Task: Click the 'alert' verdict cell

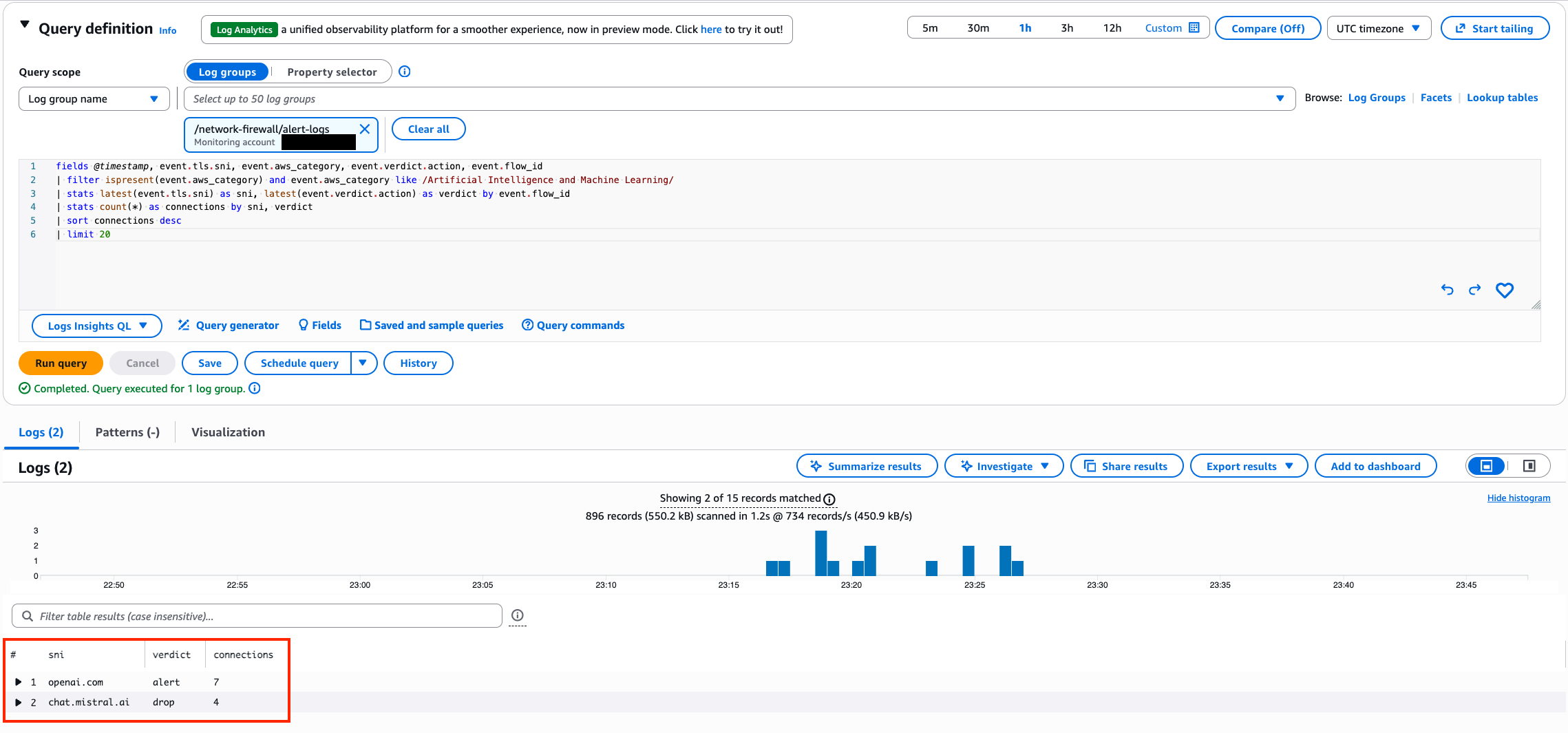Action: (x=166, y=682)
